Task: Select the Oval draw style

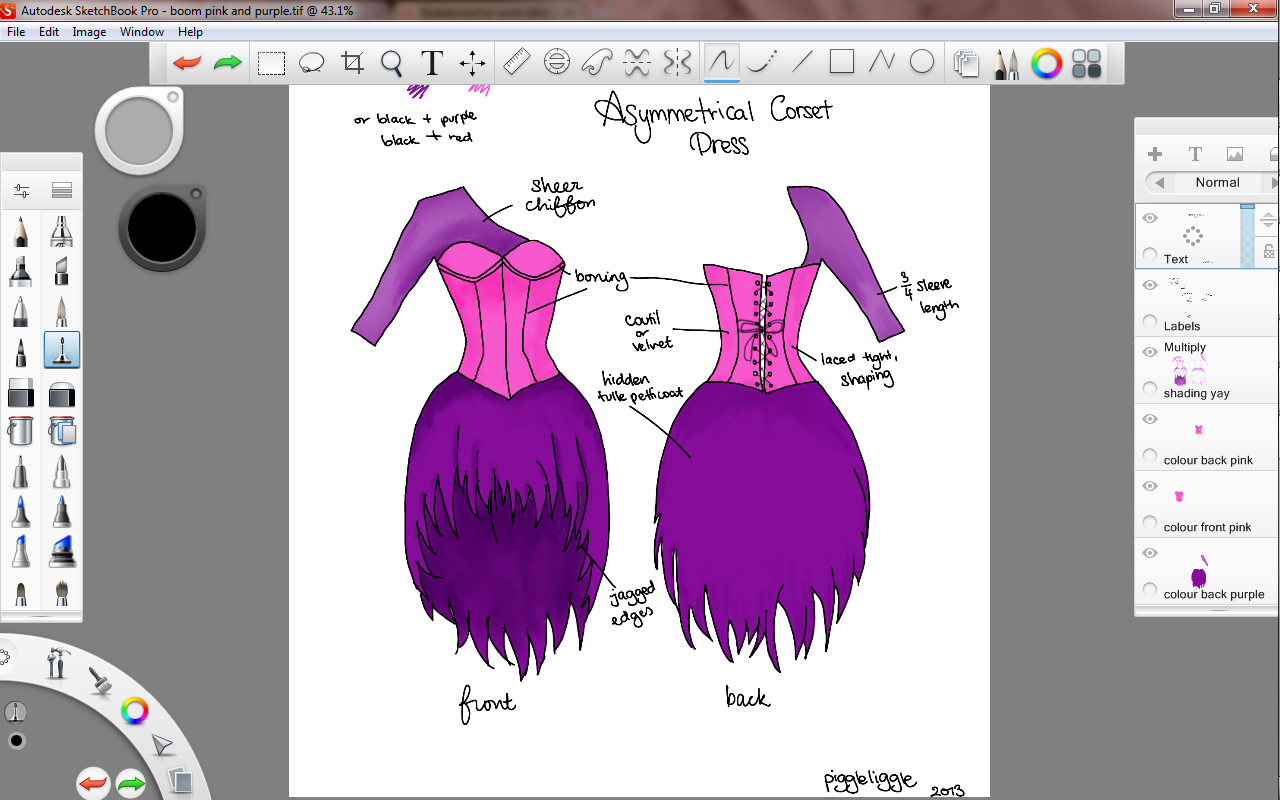Action: coord(922,63)
